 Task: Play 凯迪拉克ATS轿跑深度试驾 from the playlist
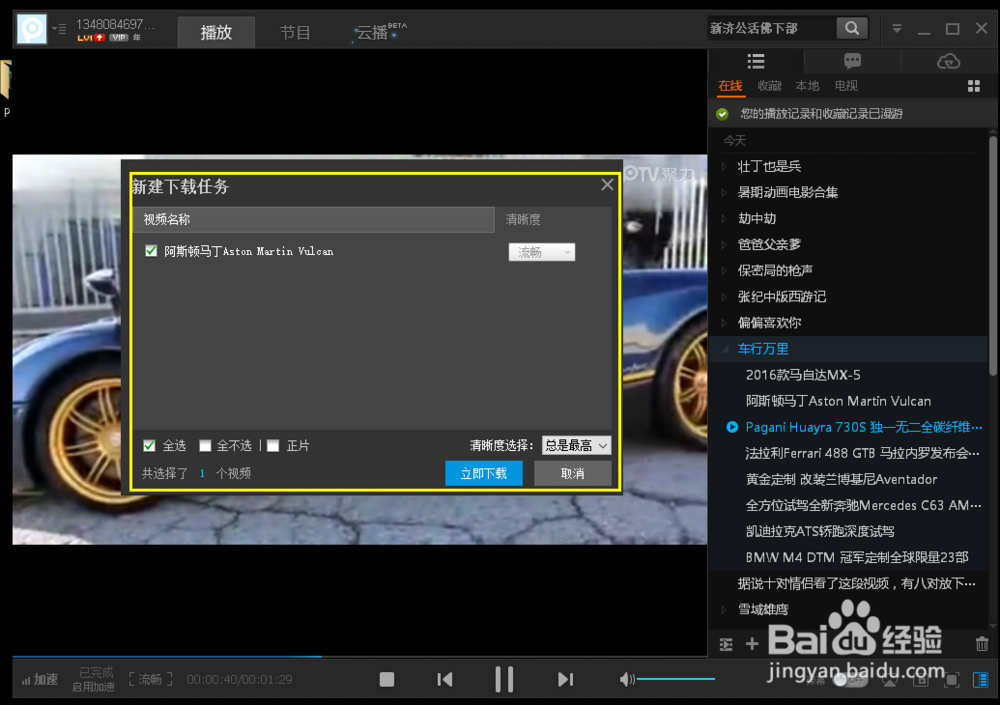pyautogui.click(x=820, y=531)
